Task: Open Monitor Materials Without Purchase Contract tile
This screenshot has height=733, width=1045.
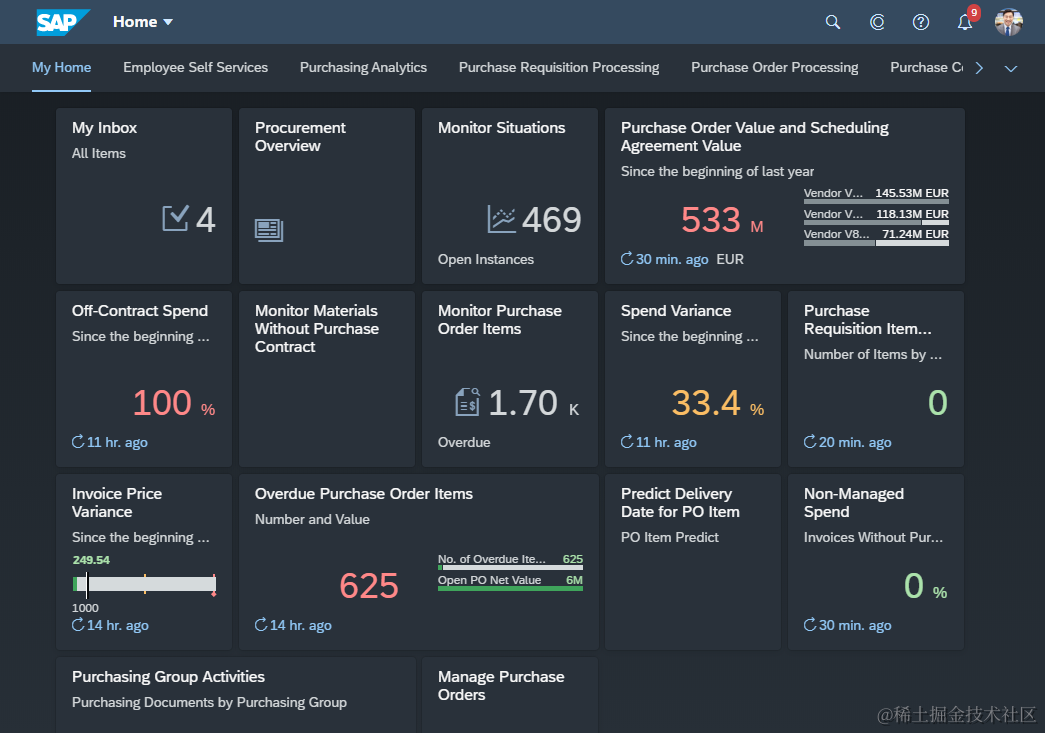Action: pyautogui.click(x=327, y=378)
